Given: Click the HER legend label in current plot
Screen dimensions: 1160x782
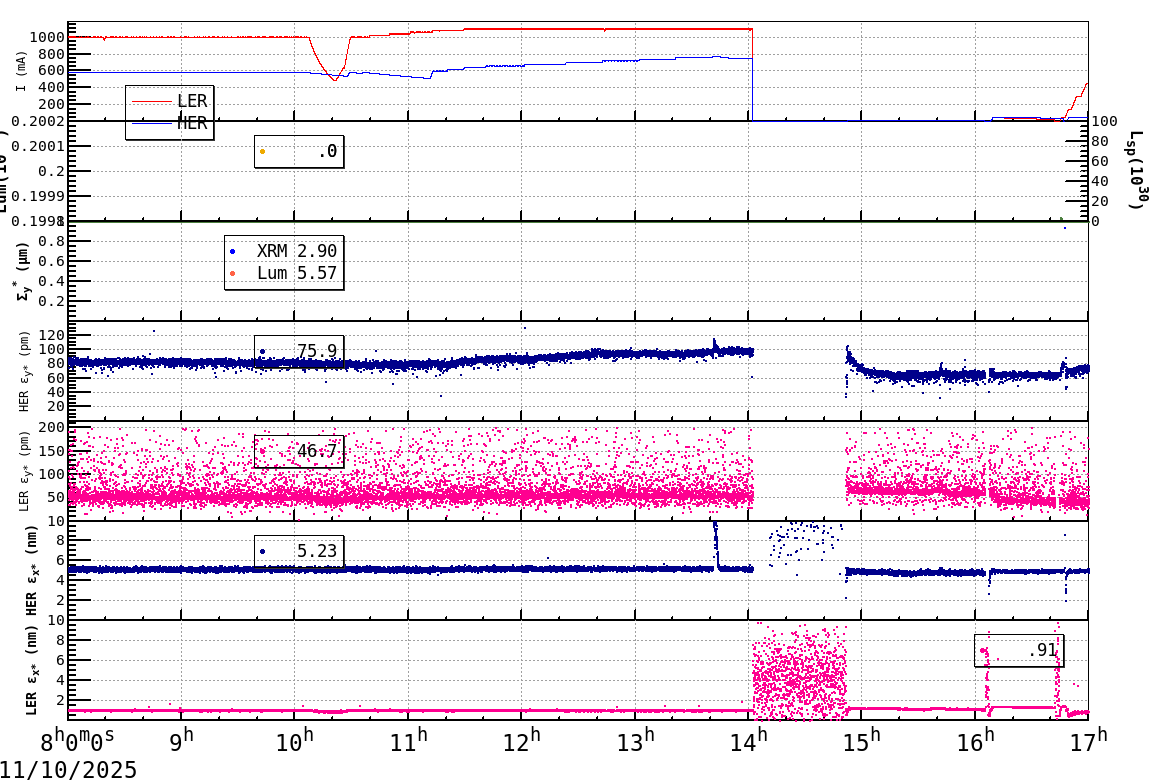Looking at the screenshot, I should click(192, 124).
